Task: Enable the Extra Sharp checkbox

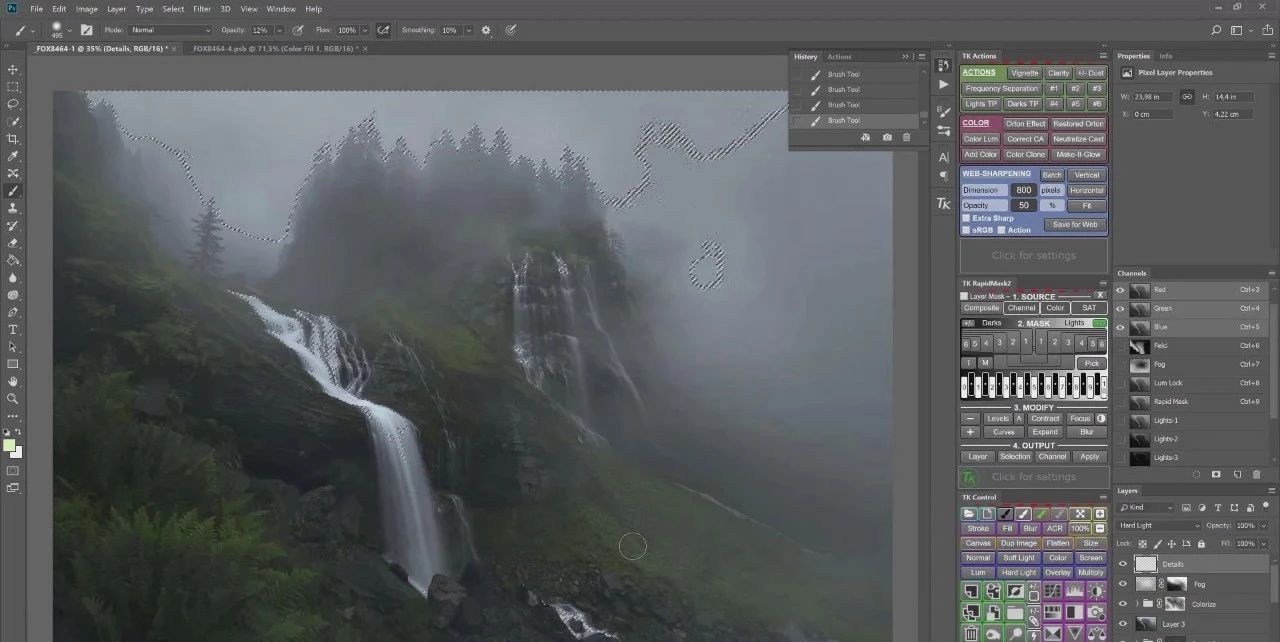Action: [966, 218]
